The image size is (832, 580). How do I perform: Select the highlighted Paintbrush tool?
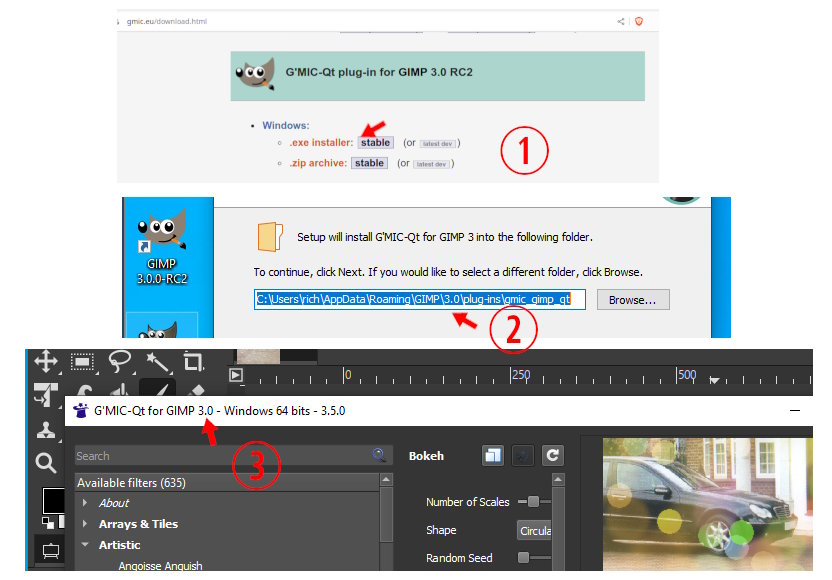[158, 388]
